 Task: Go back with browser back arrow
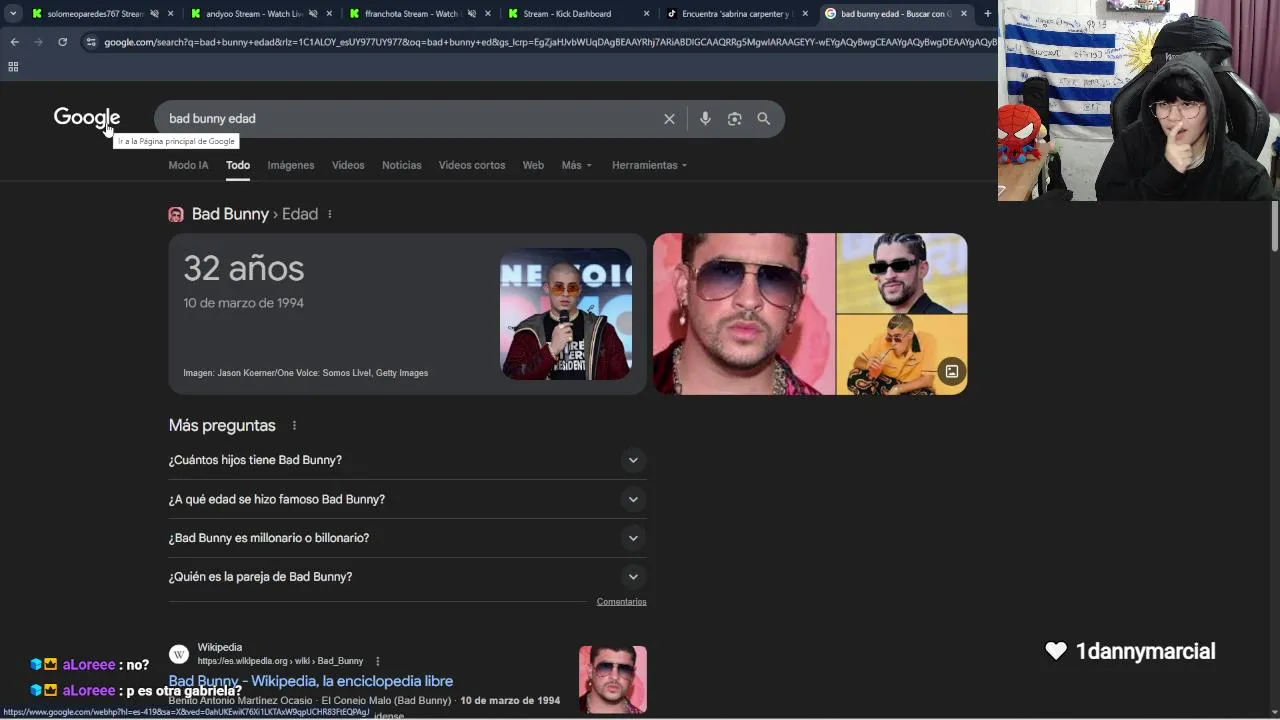(x=14, y=42)
